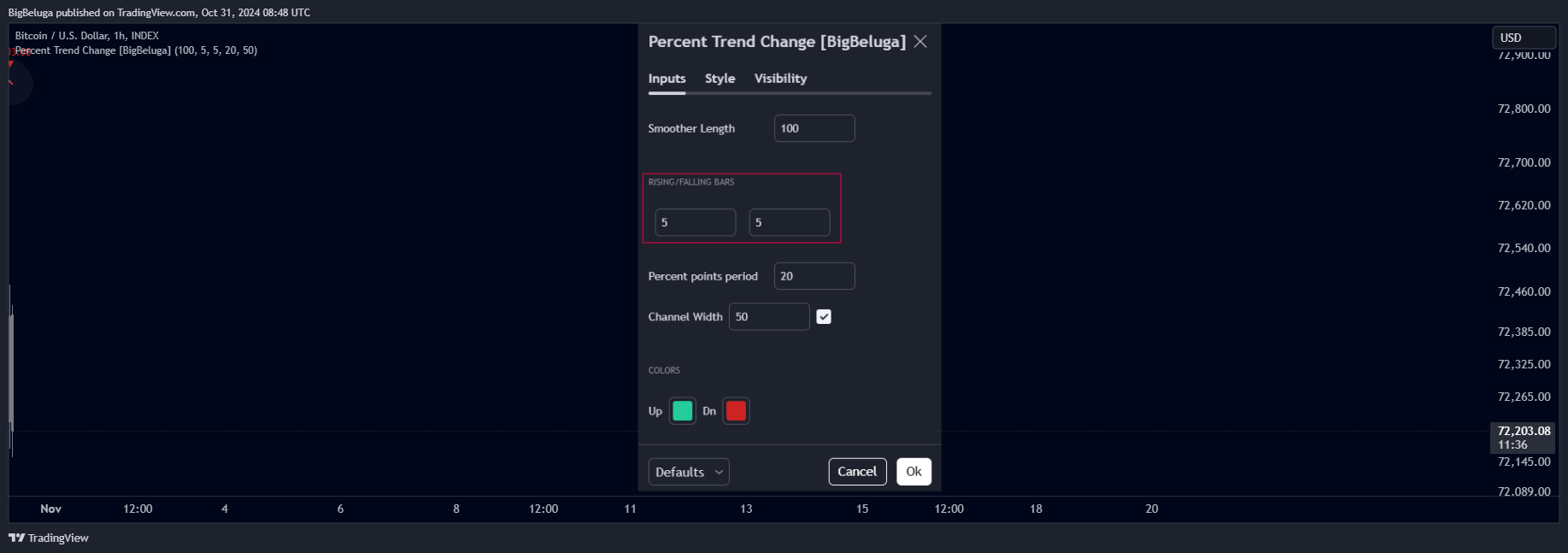Click the second Rising/Falling Bars field
This screenshot has width=1568, height=553.
pos(790,222)
